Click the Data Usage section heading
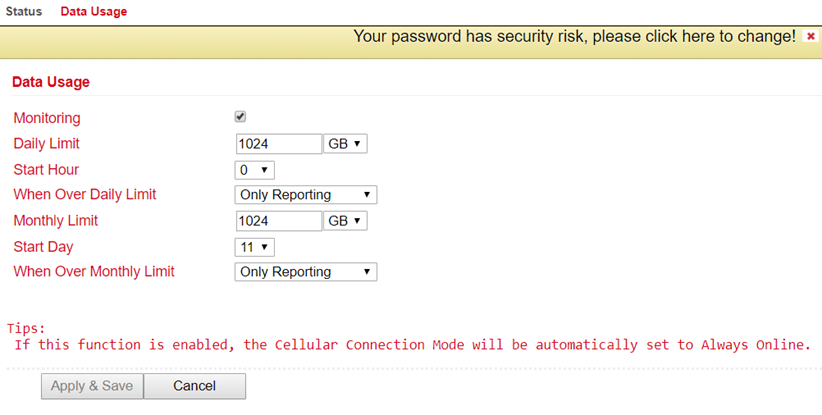The width and height of the screenshot is (822, 415). (x=51, y=82)
